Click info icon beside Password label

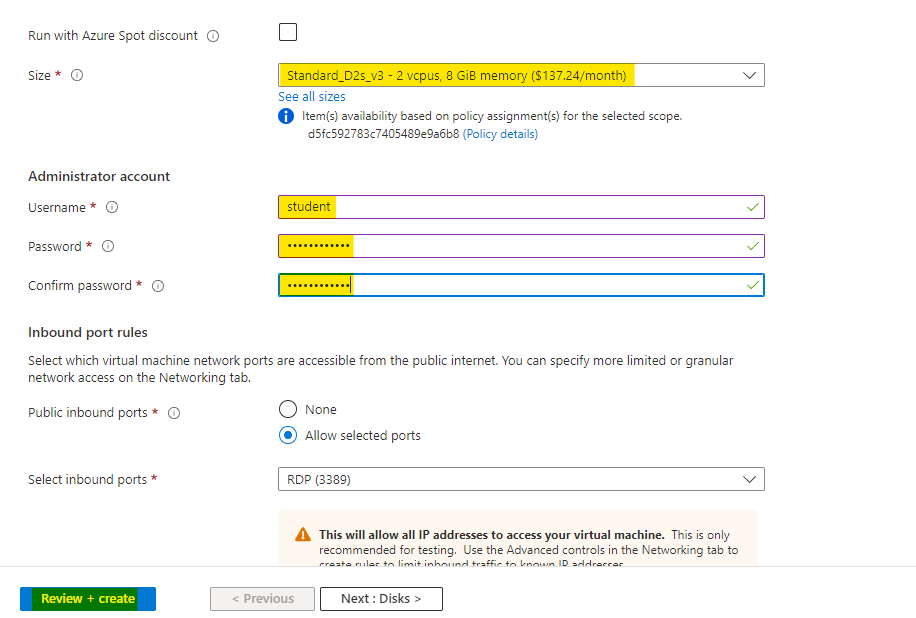coord(108,247)
